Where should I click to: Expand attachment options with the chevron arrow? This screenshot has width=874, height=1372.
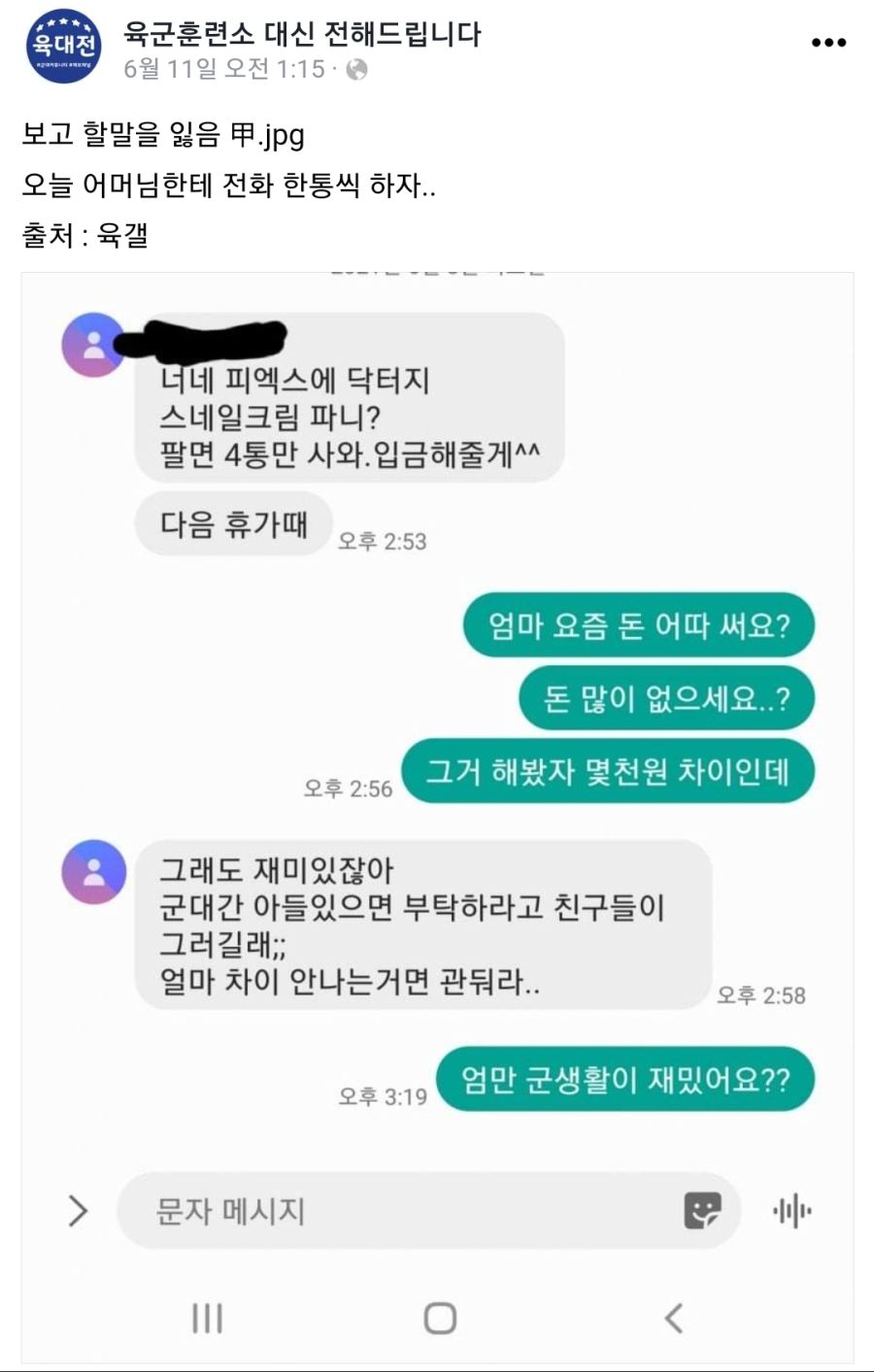click(x=79, y=1210)
